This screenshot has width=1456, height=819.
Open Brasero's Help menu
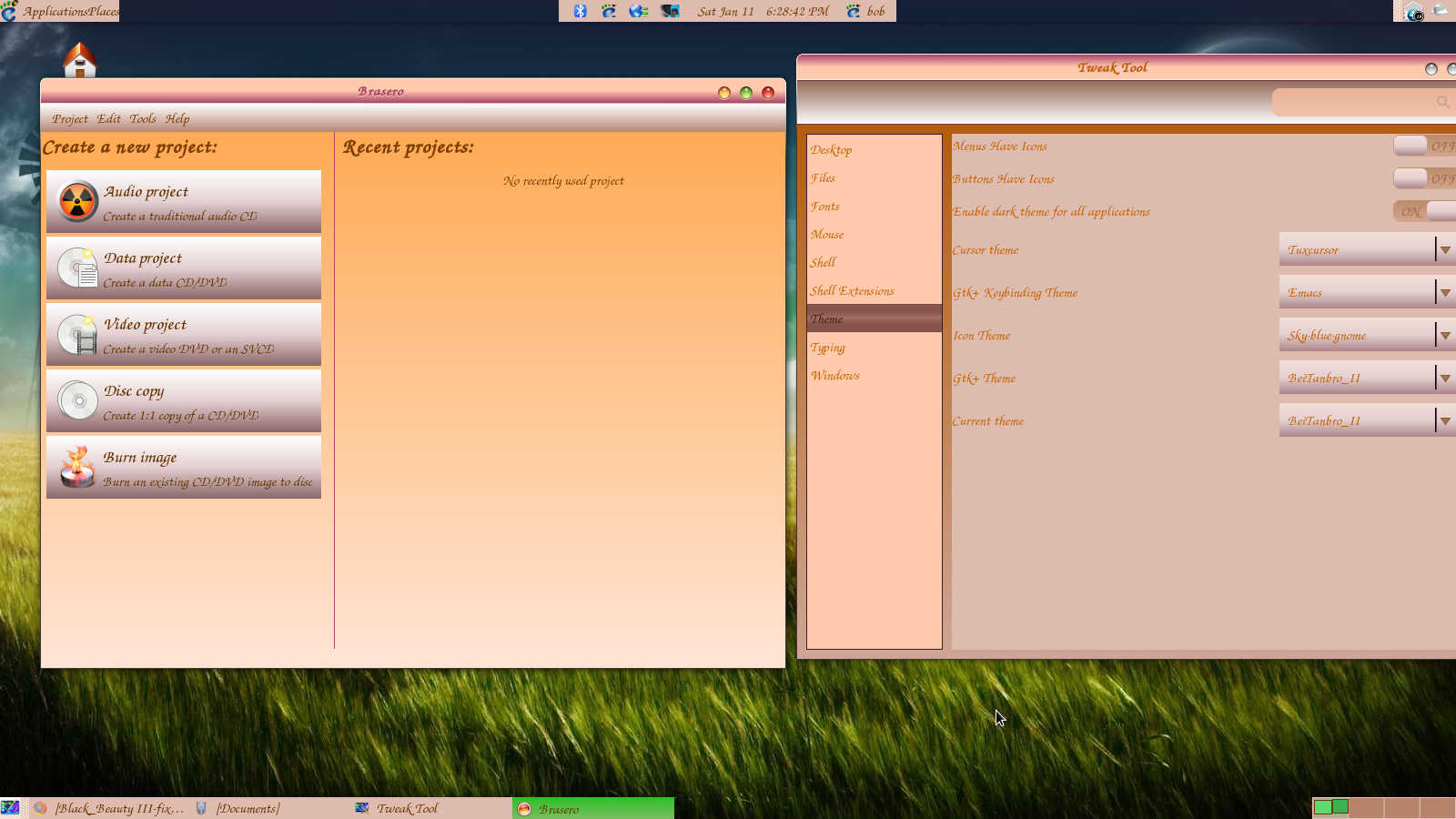point(177,118)
